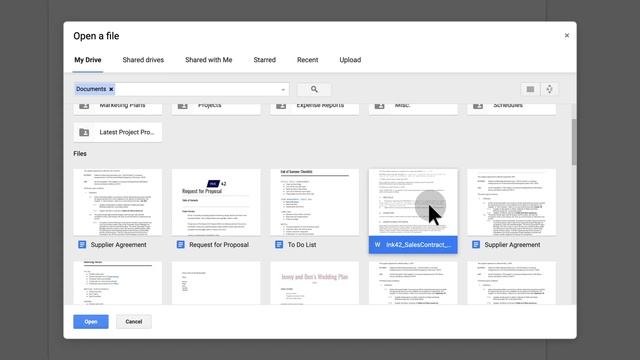The width and height of the screenshot is (640, 360).
Task: Click the search magnifier button
Action: point(314,89)
